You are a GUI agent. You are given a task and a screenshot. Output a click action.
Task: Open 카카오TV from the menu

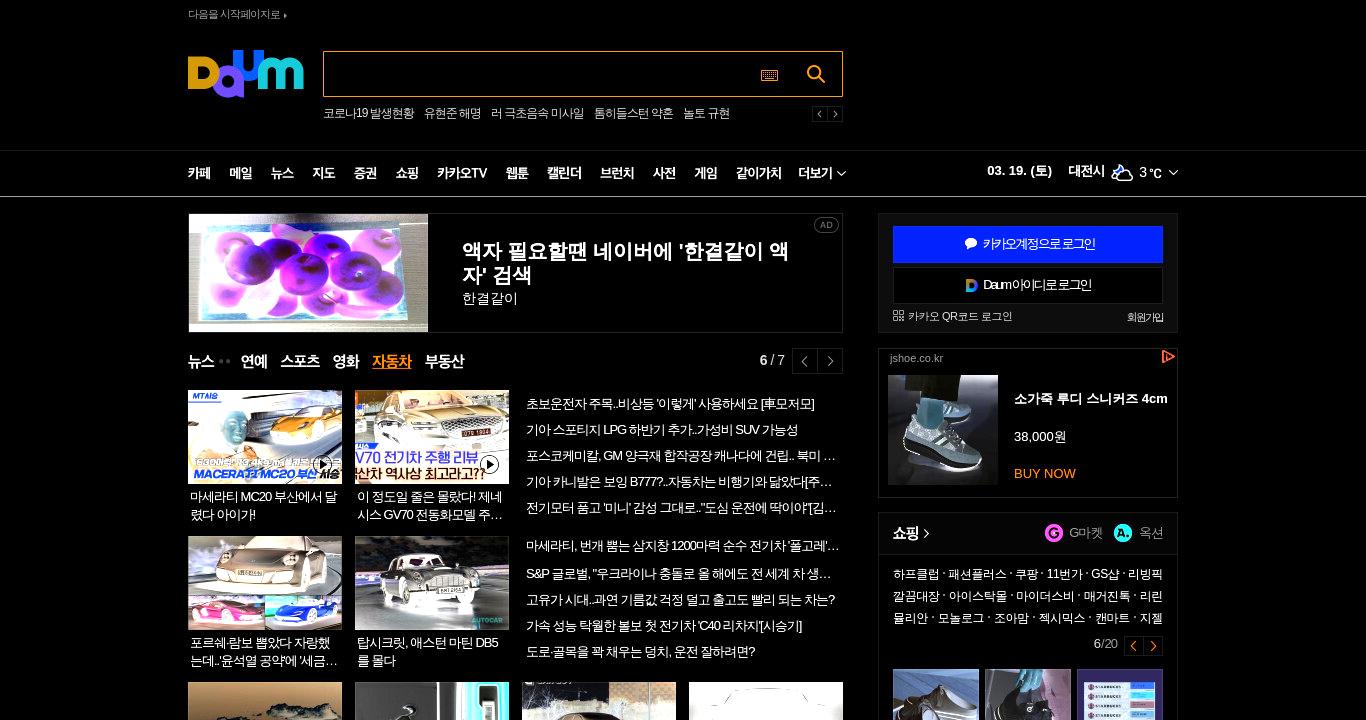click(x=462, y=173)
